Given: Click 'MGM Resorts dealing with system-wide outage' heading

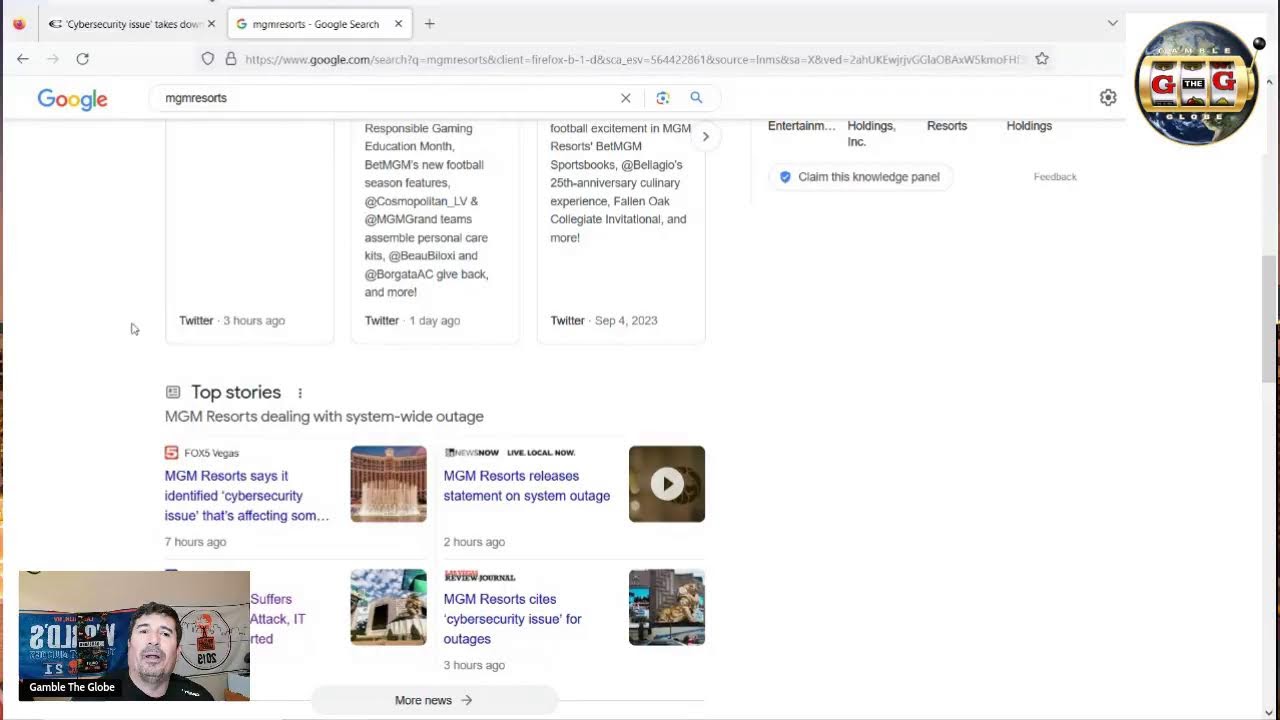Looking at the screenshot, I should point(324,417).
